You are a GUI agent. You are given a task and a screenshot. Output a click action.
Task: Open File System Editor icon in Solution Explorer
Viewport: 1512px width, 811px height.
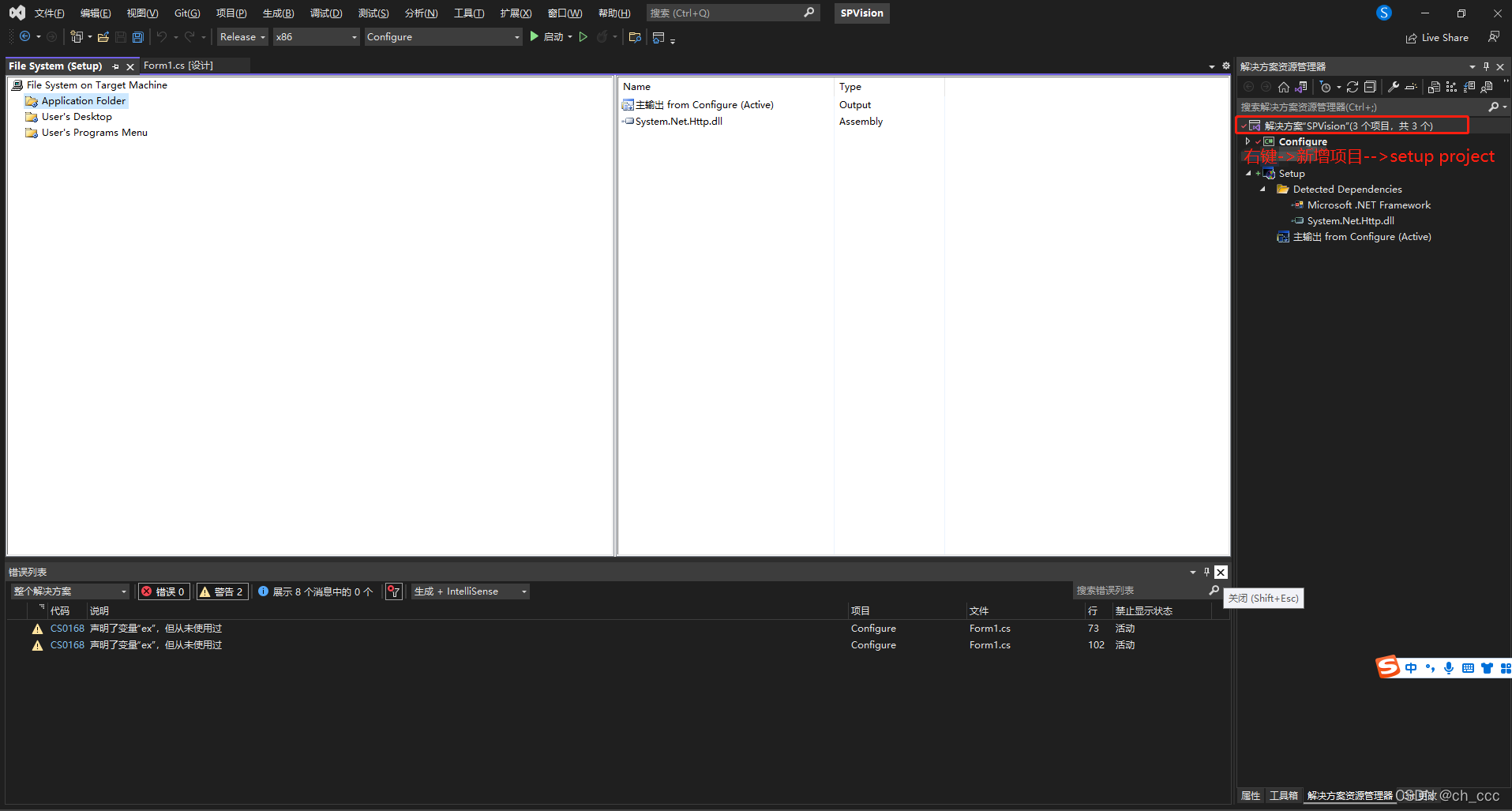click(1435, 87)
